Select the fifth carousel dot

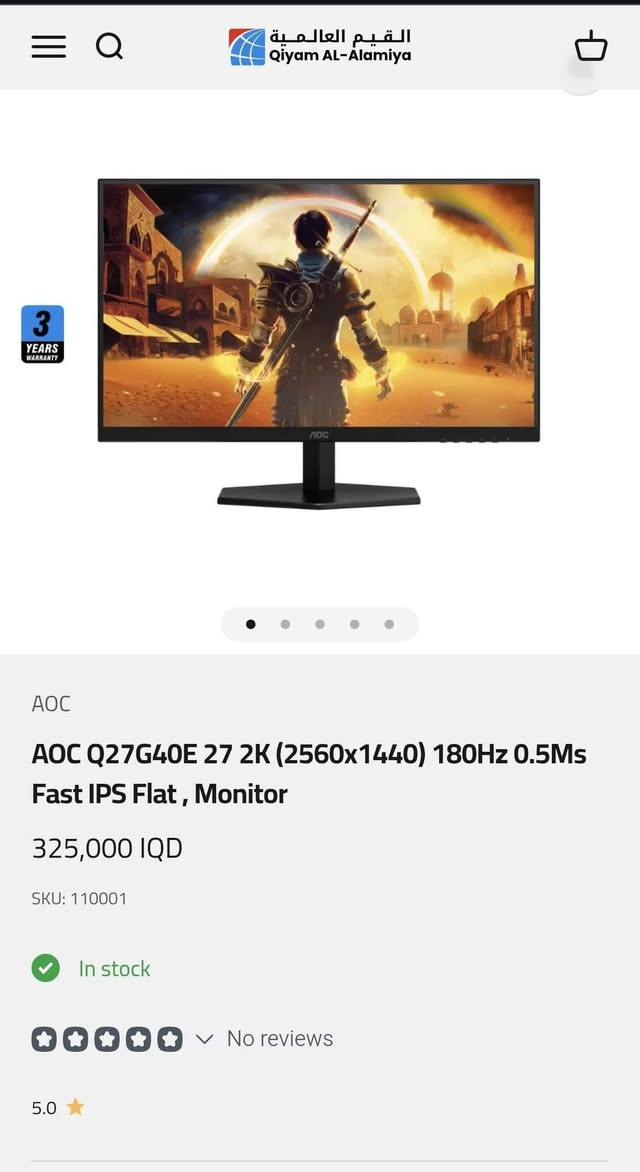click(x=389, y=624)
